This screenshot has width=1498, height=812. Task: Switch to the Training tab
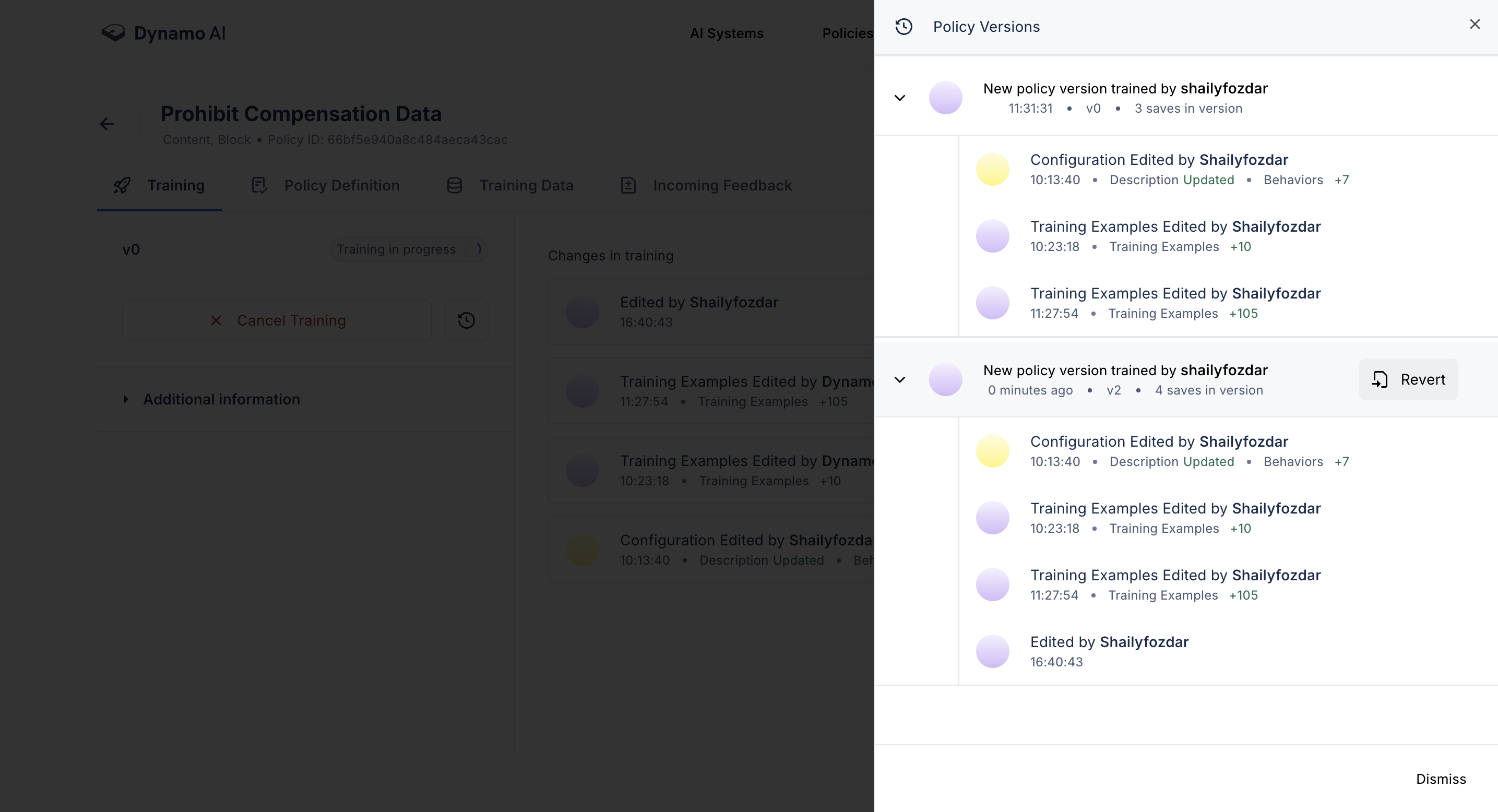(159, 185)
